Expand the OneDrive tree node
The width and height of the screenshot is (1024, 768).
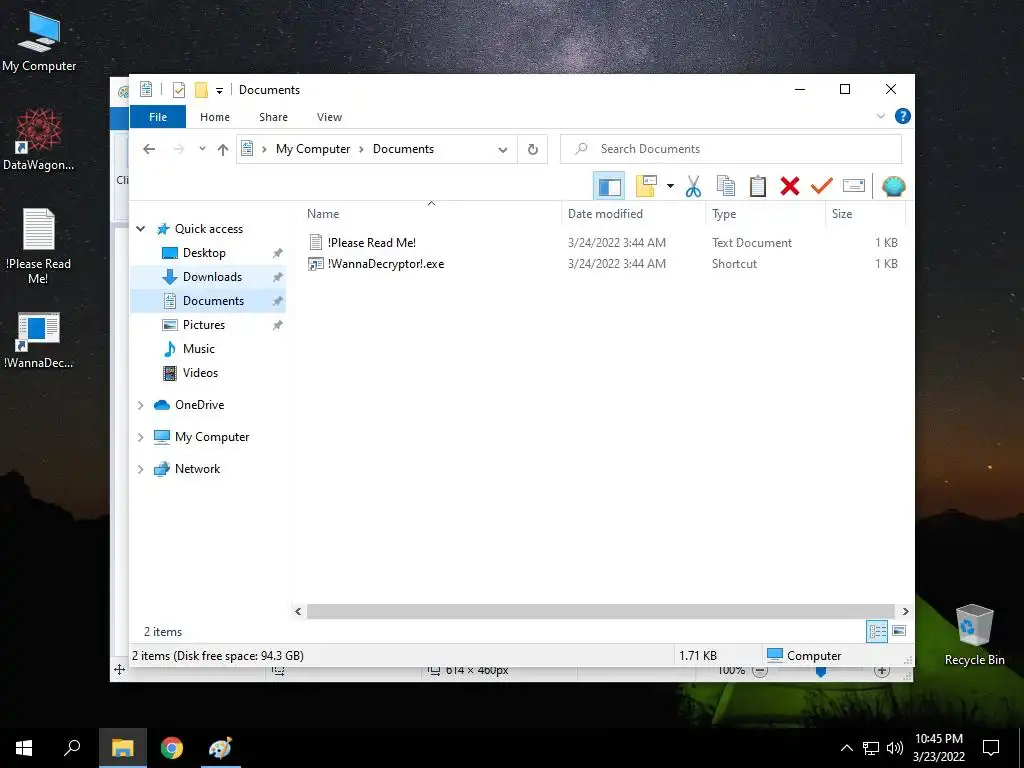click(x=140, y=405)
